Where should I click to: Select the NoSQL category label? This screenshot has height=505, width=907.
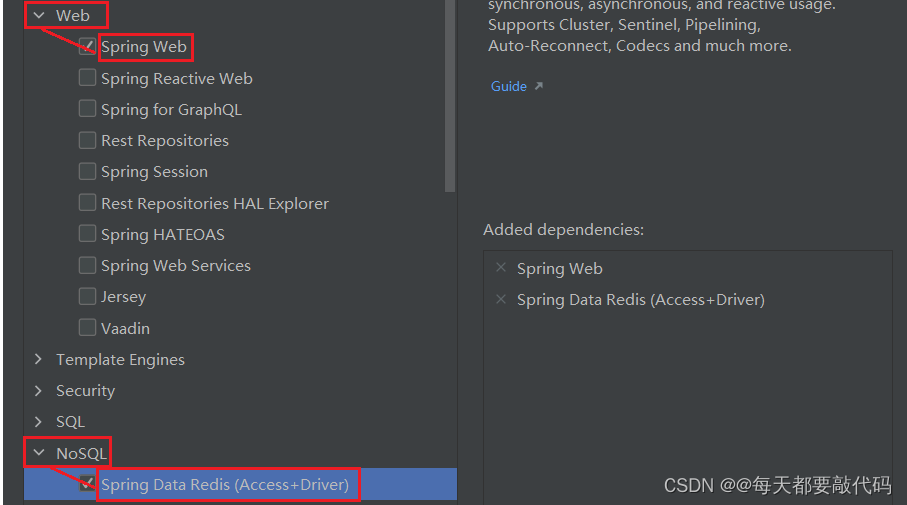(82, 453)
